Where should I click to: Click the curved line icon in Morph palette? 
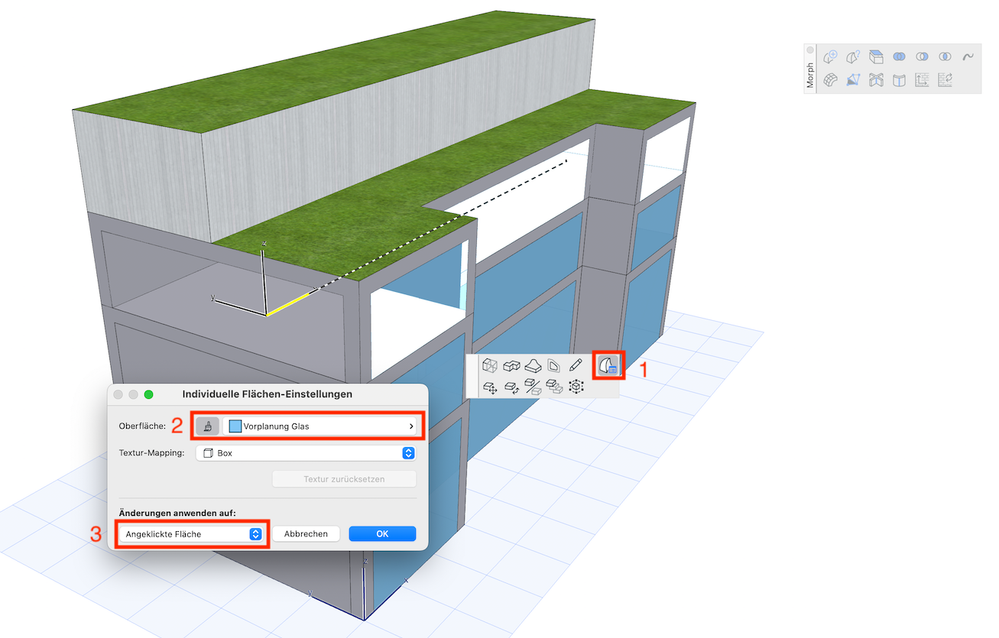coord(968,57)
